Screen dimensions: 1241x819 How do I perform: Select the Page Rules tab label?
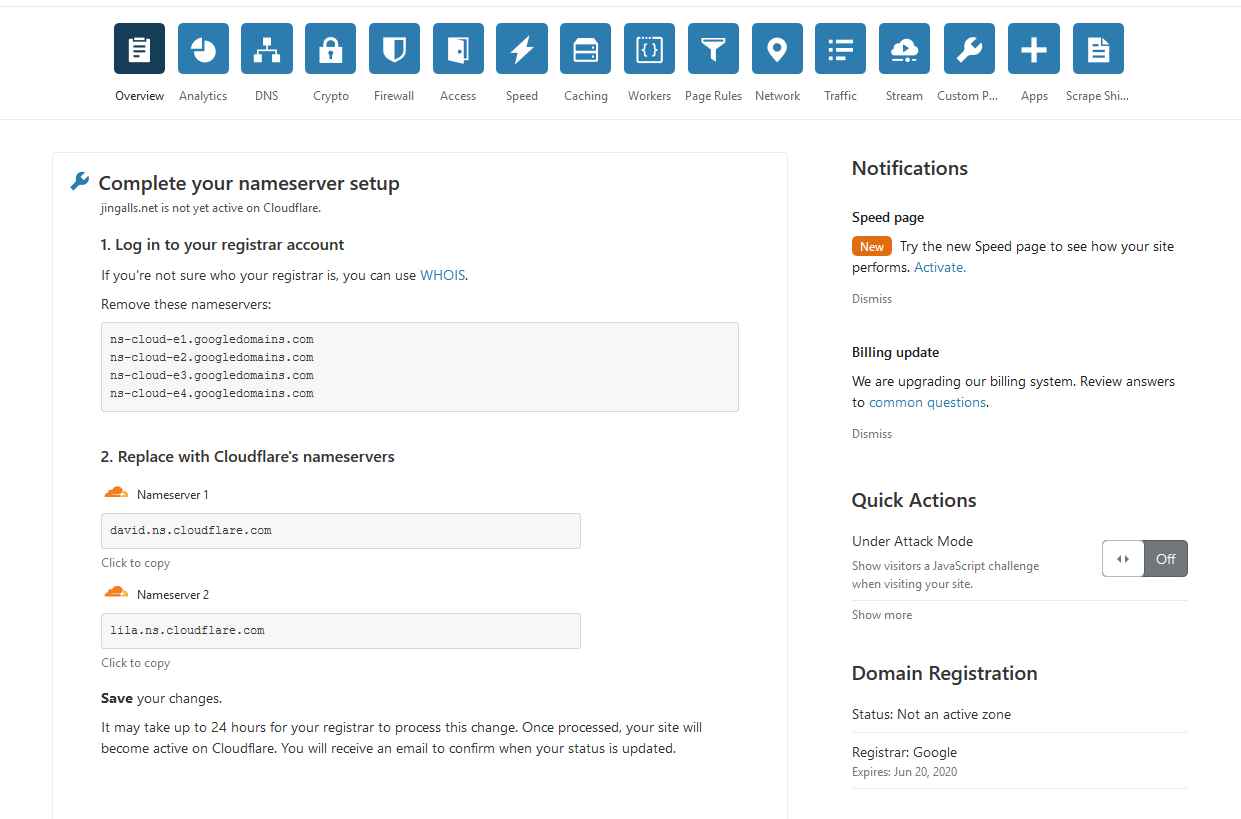[x=713, y=96]
